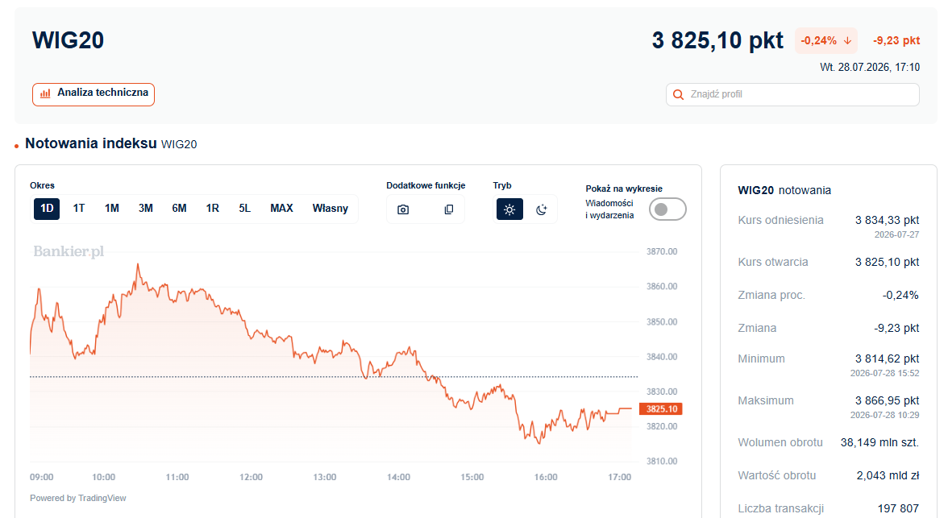Select the 1D period tab

[47, 209]
